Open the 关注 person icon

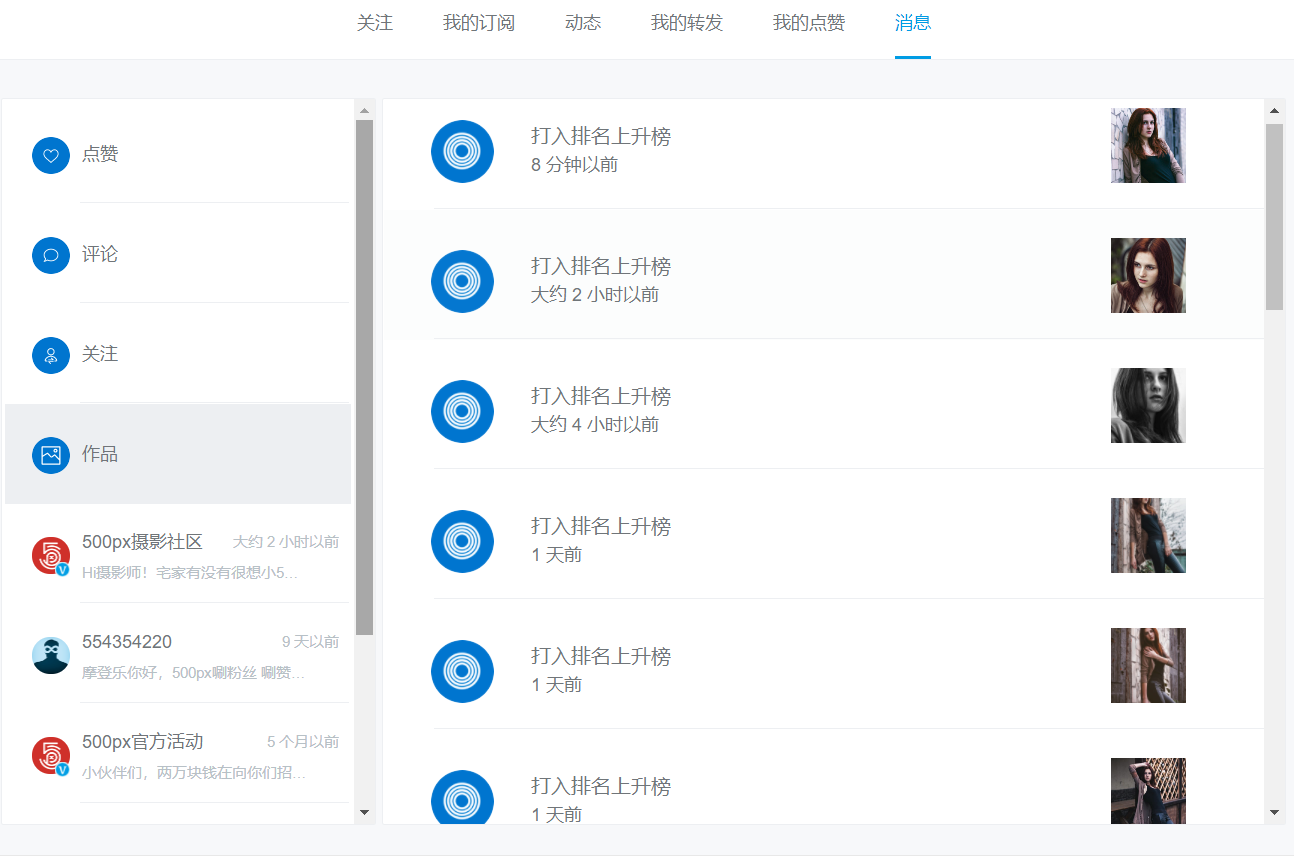(x=51, y=355)
